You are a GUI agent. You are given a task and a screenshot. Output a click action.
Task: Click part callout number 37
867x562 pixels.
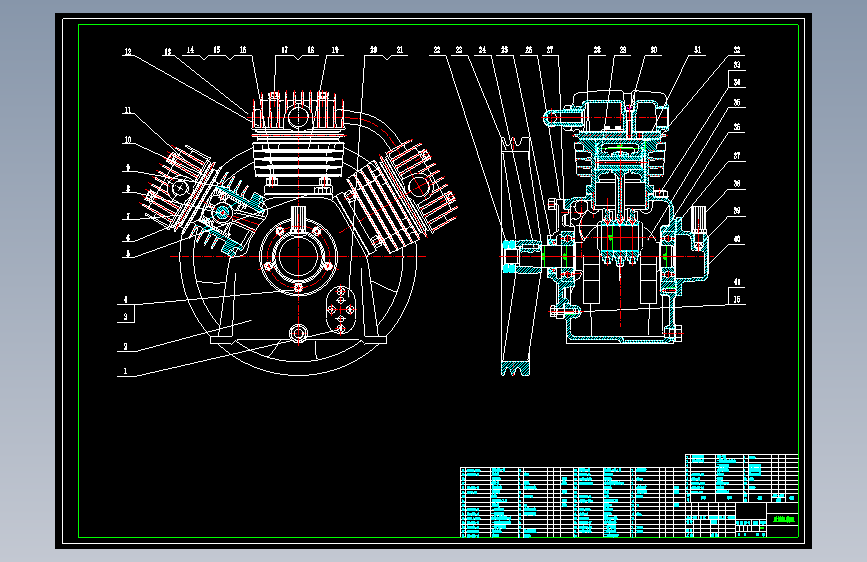point(737,155)
